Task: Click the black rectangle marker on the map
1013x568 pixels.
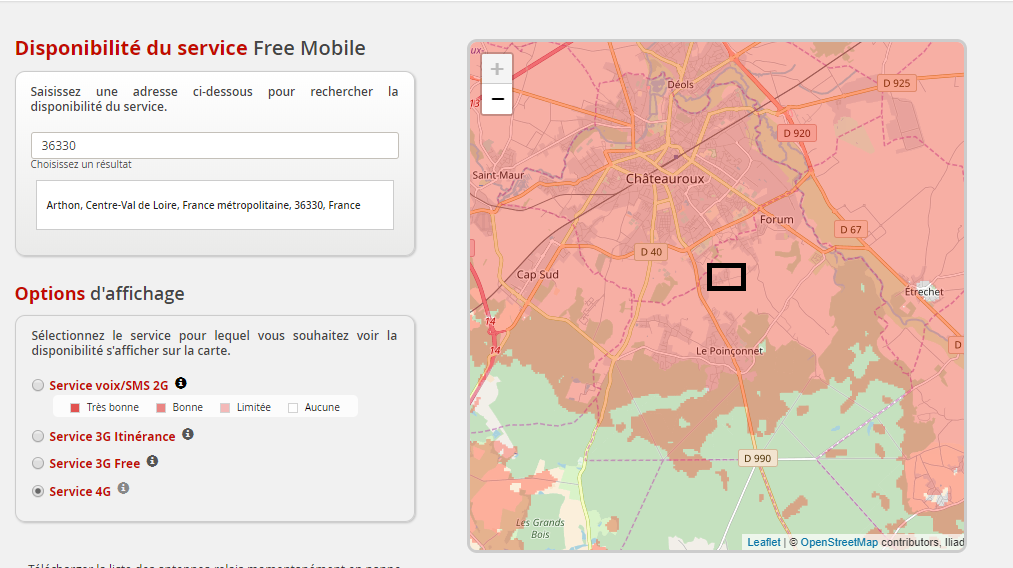Action: pos(726,277)
